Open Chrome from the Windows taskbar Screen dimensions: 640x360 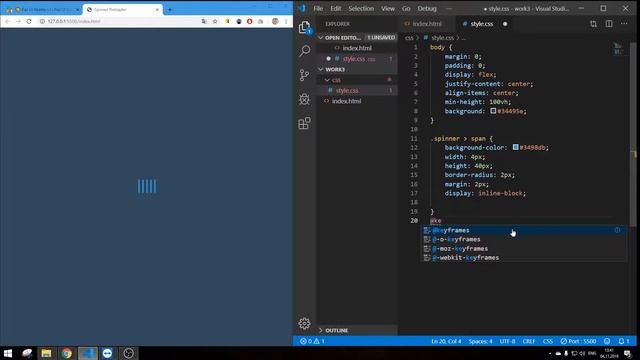[67, 353]
